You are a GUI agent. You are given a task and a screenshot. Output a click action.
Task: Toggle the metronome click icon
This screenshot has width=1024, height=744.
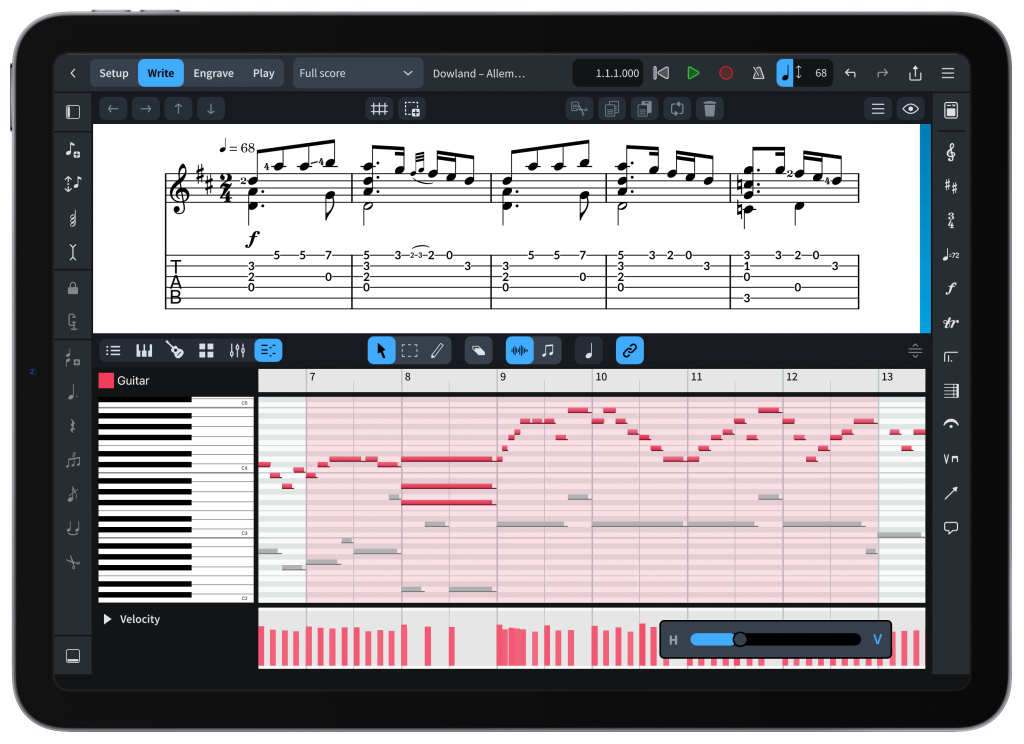tap(758, 73)
